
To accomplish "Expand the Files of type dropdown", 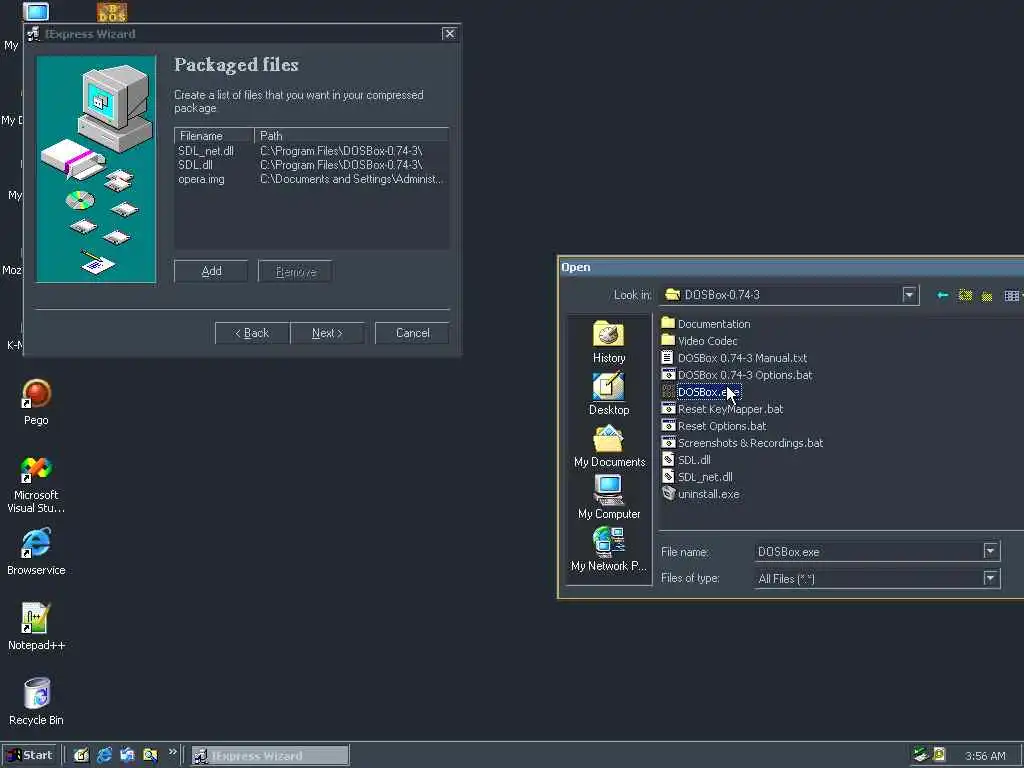I will tap(991, 578).
